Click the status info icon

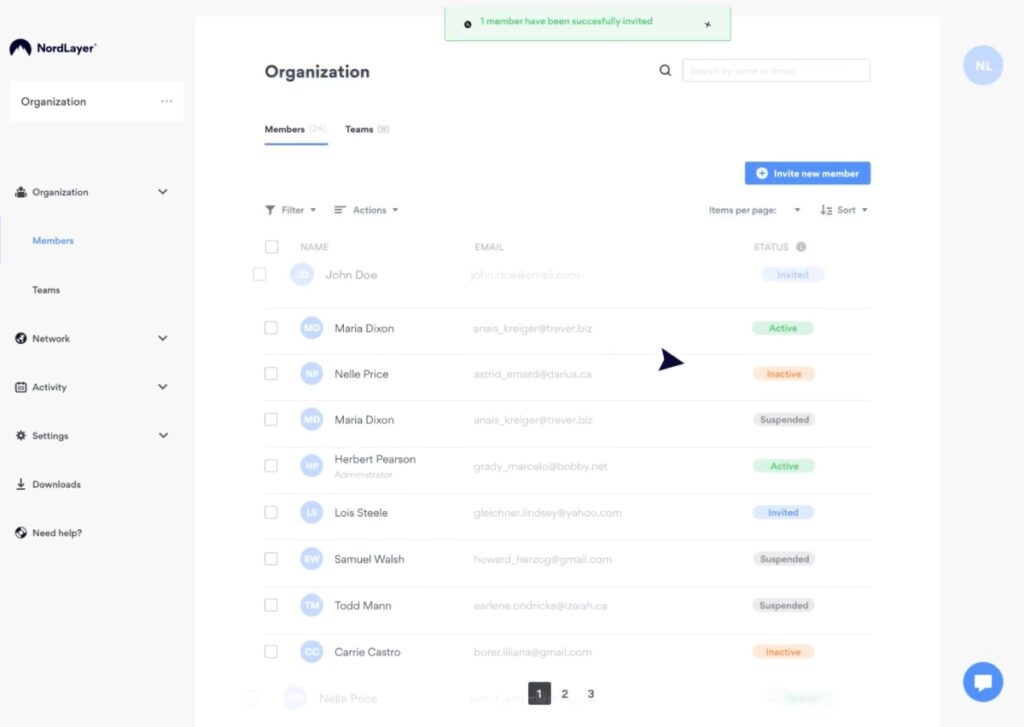point(801,247)
